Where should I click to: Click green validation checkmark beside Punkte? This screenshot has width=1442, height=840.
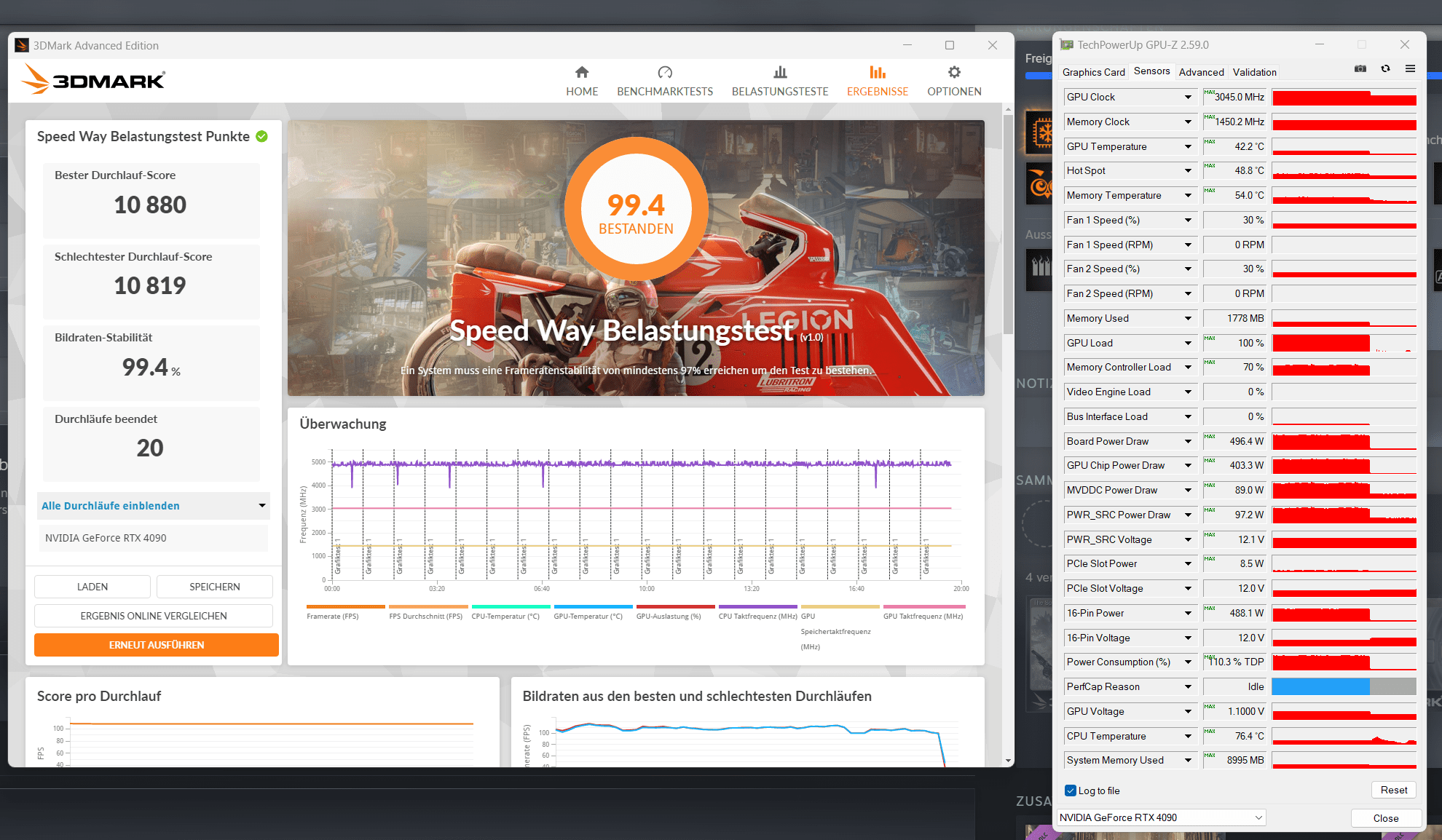262,136
